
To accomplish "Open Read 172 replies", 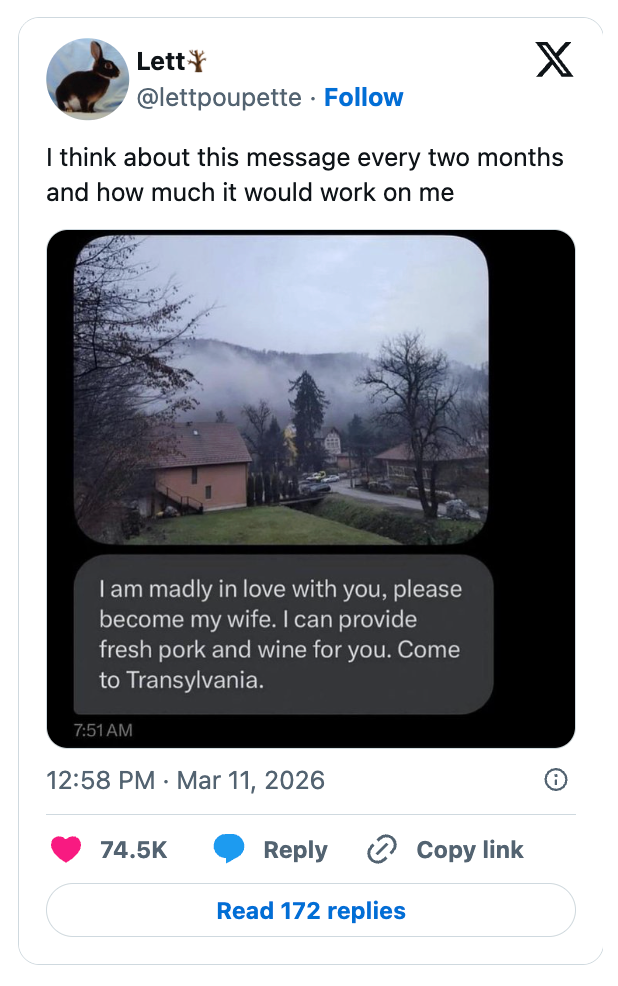I will tap(311, 911).
